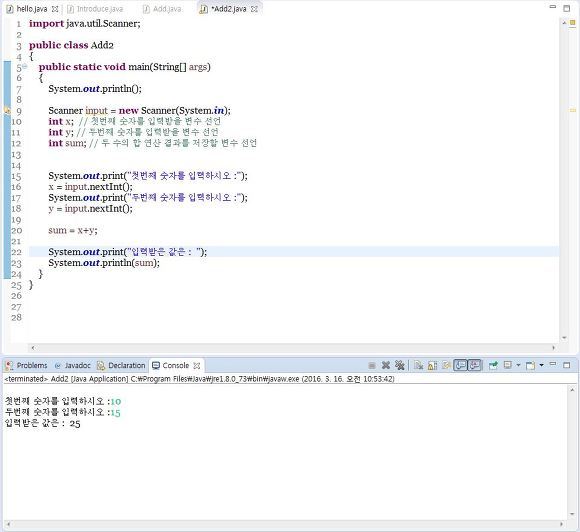Click line number 28 in the editor gutter
Viewport: 580px width, 532px height.
click(16, 317)
